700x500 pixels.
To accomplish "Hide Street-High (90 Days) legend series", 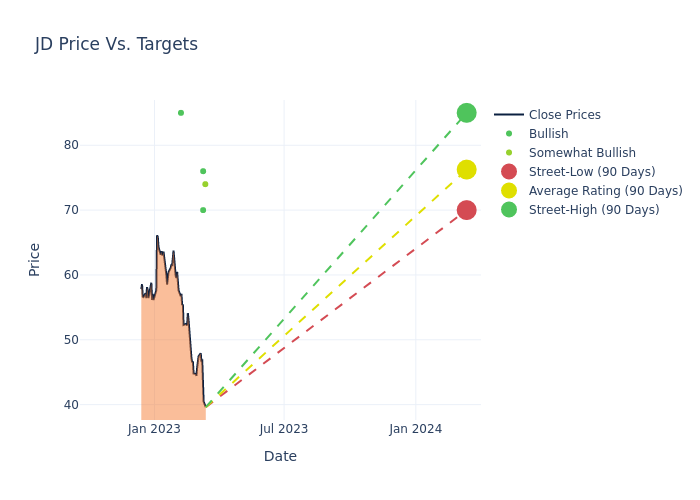I will tap(594, 210).
